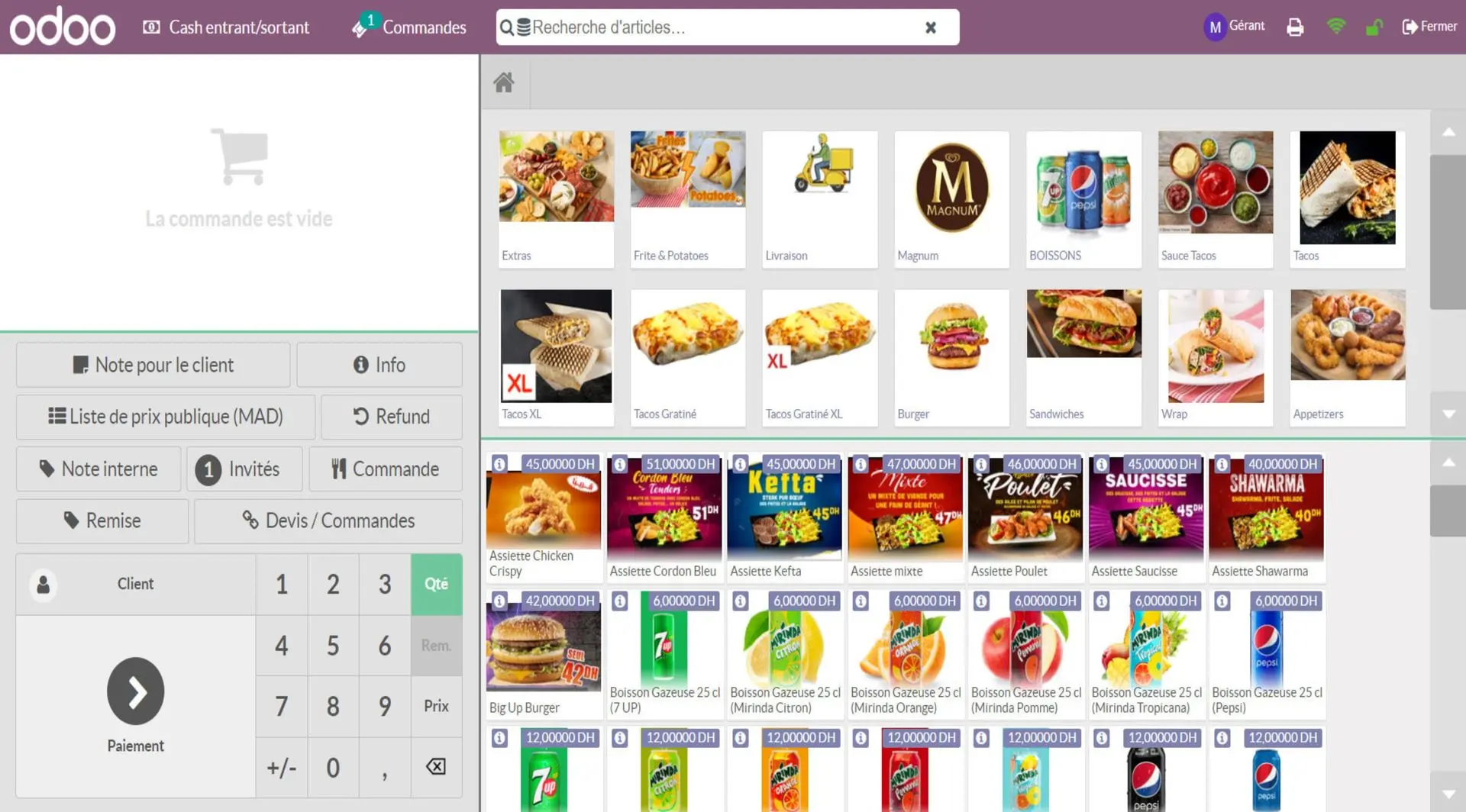
Task: Click the Info button
Action: 379,365
